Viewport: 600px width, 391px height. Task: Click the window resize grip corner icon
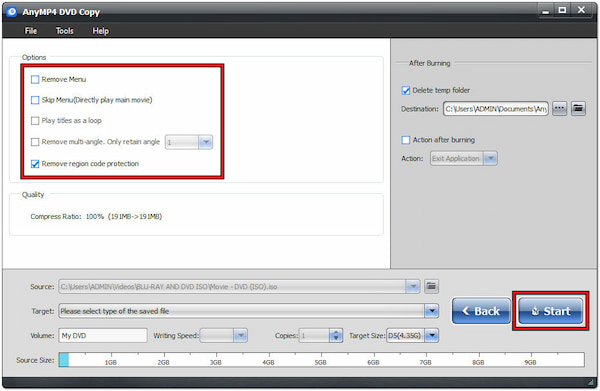click(x=591, y=382)
